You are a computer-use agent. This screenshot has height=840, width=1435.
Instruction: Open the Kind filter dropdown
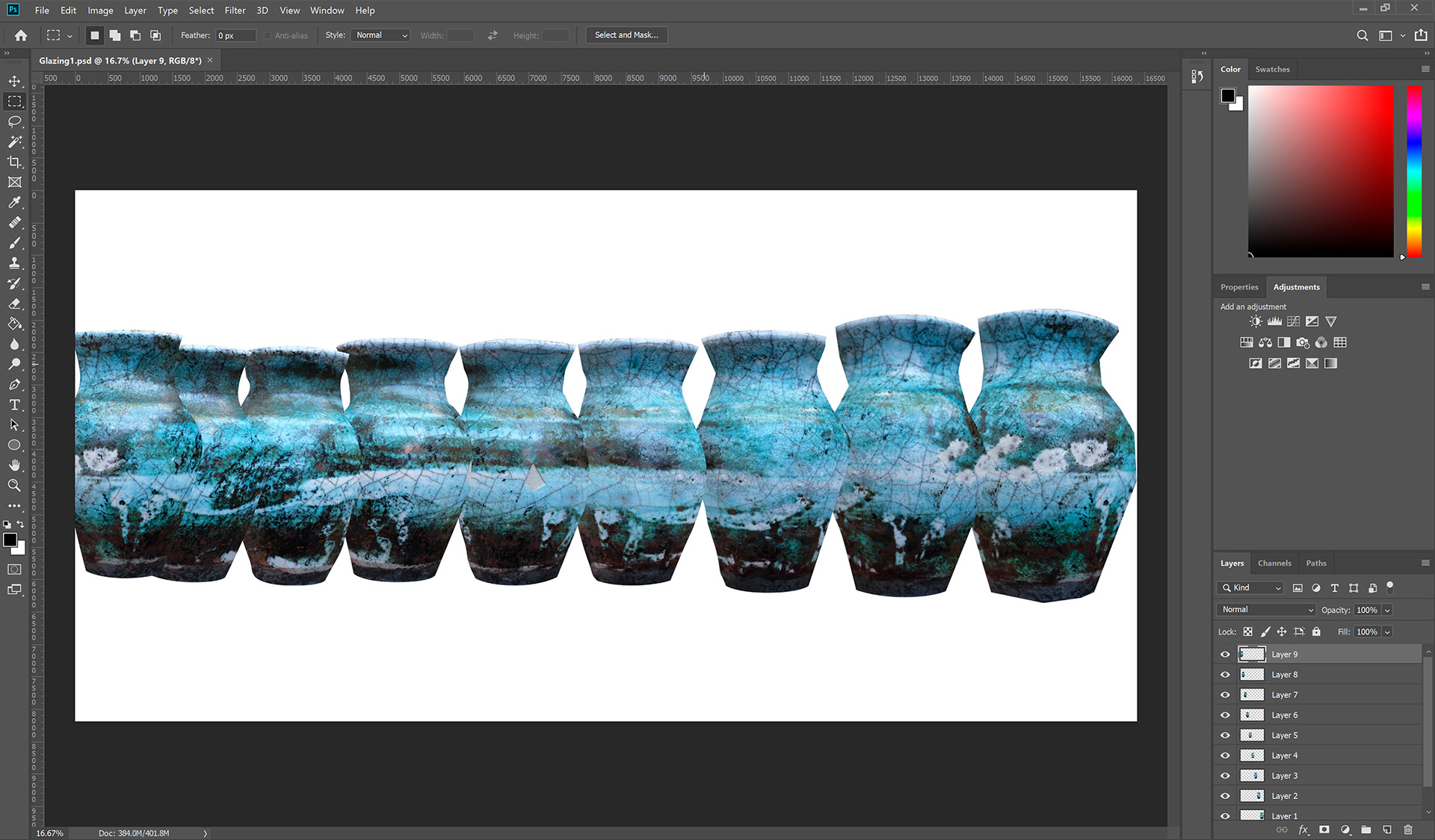[x=1250, y=587]
